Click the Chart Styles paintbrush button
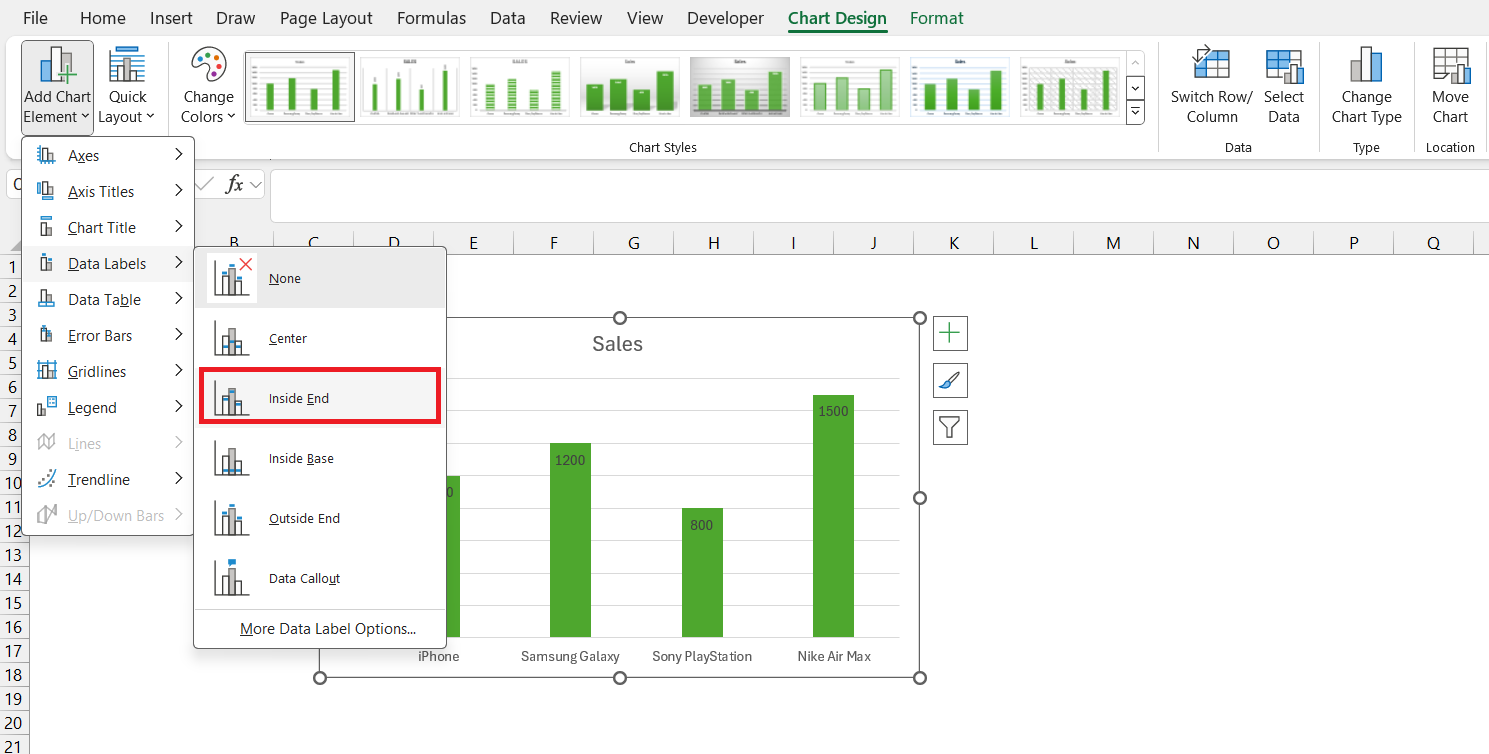 tap(950, 381)
